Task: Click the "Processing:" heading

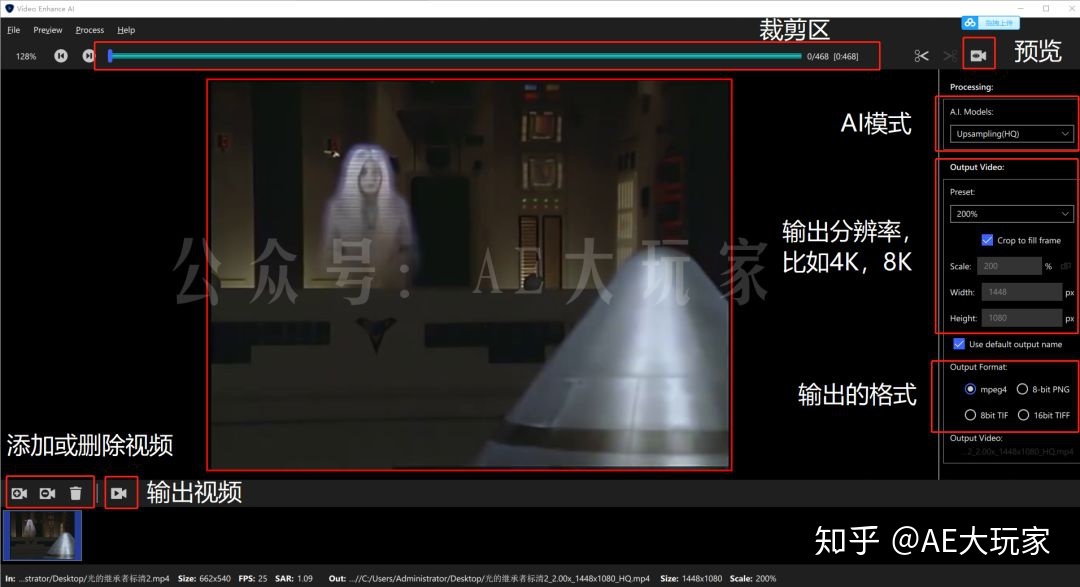Action: 971,87
